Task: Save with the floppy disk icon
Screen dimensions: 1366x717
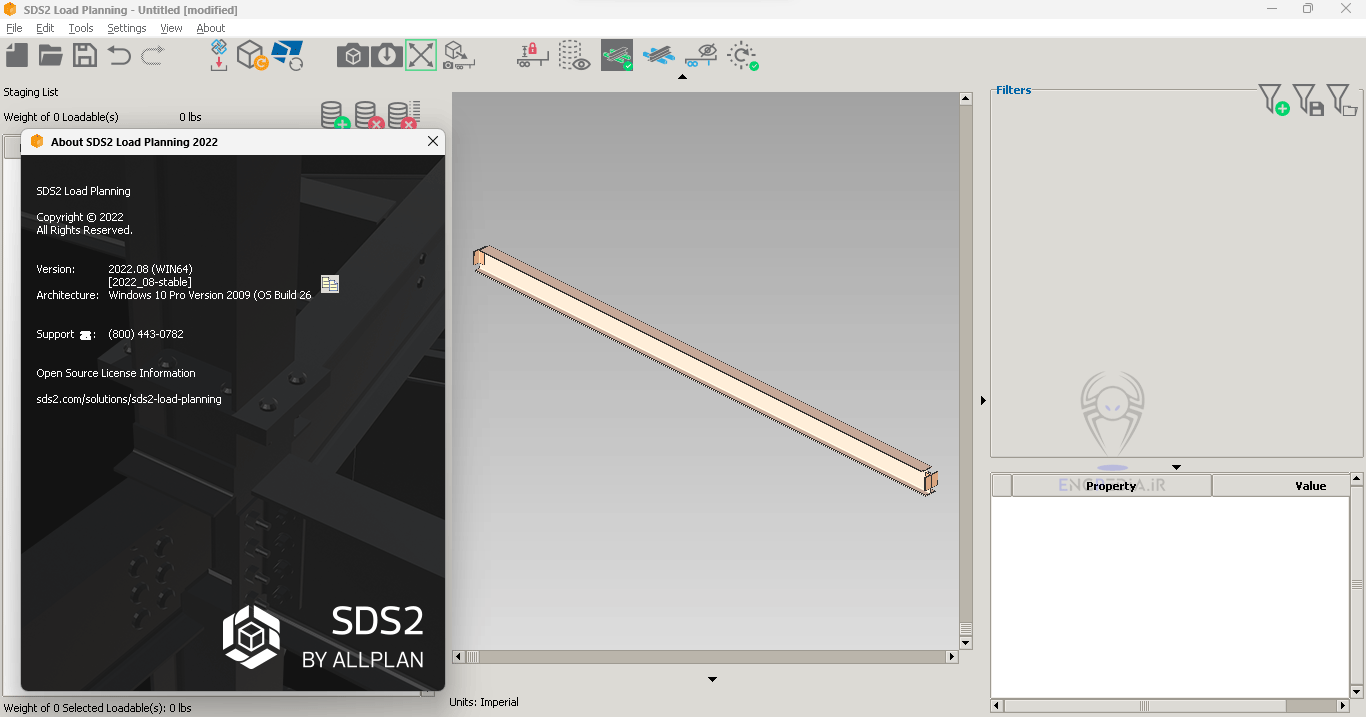Action: (x=85, y=55)
